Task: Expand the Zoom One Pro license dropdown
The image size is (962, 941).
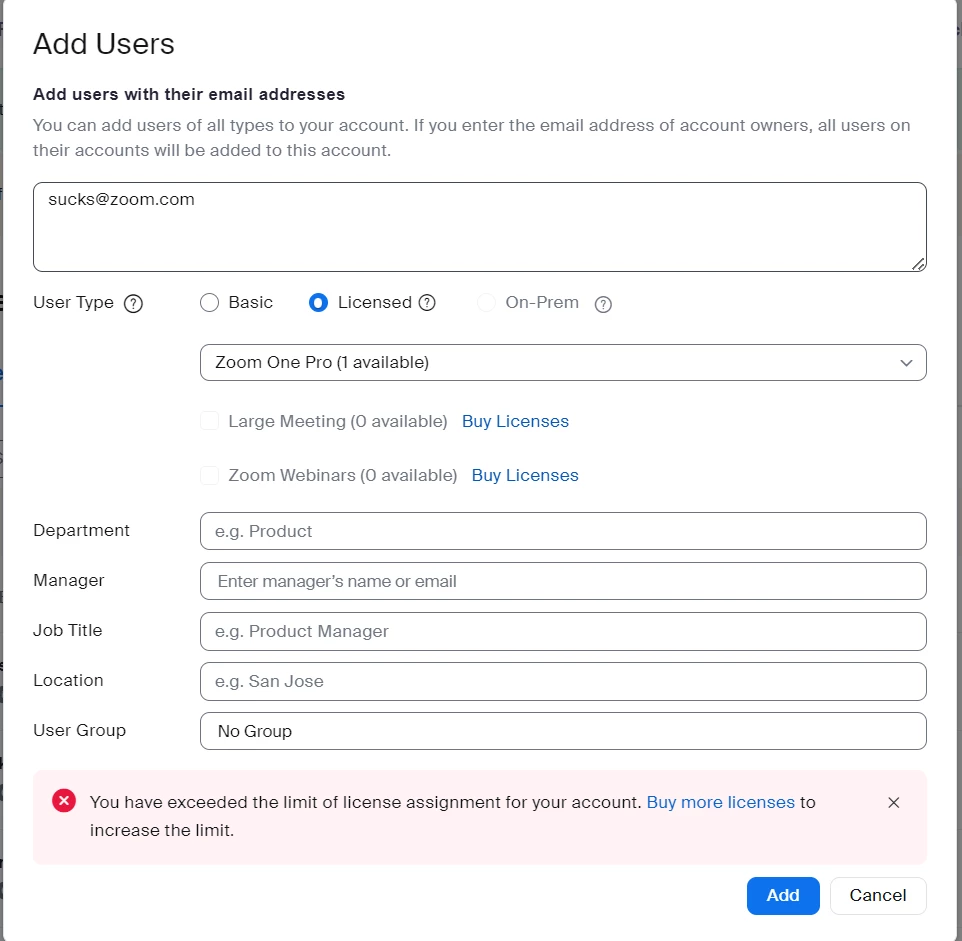Action: tap(563, 363)
